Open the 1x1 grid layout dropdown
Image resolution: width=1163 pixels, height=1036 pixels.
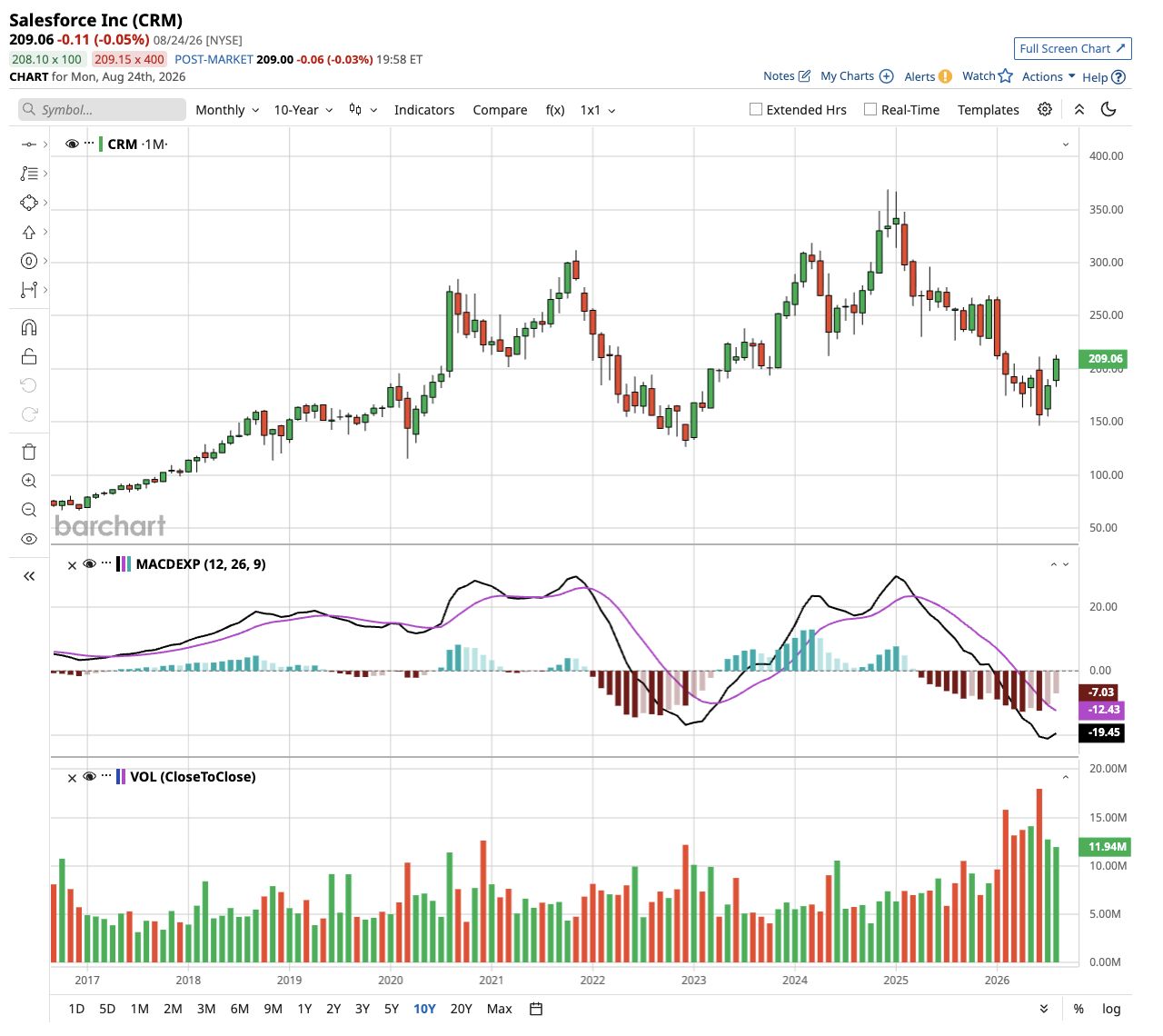point(598,110)
